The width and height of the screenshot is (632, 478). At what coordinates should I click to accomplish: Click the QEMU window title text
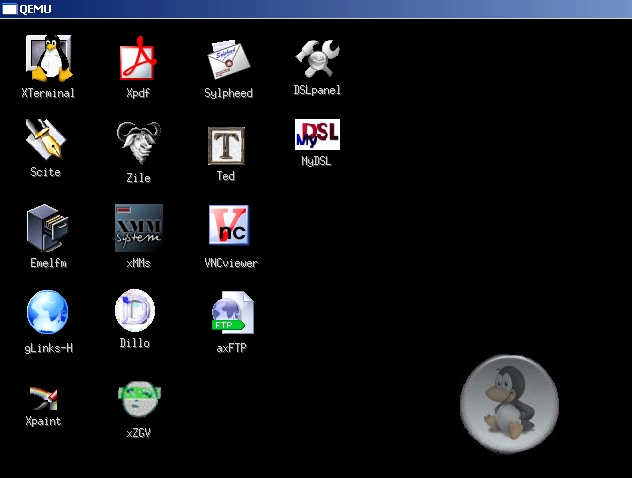(35, 9)
